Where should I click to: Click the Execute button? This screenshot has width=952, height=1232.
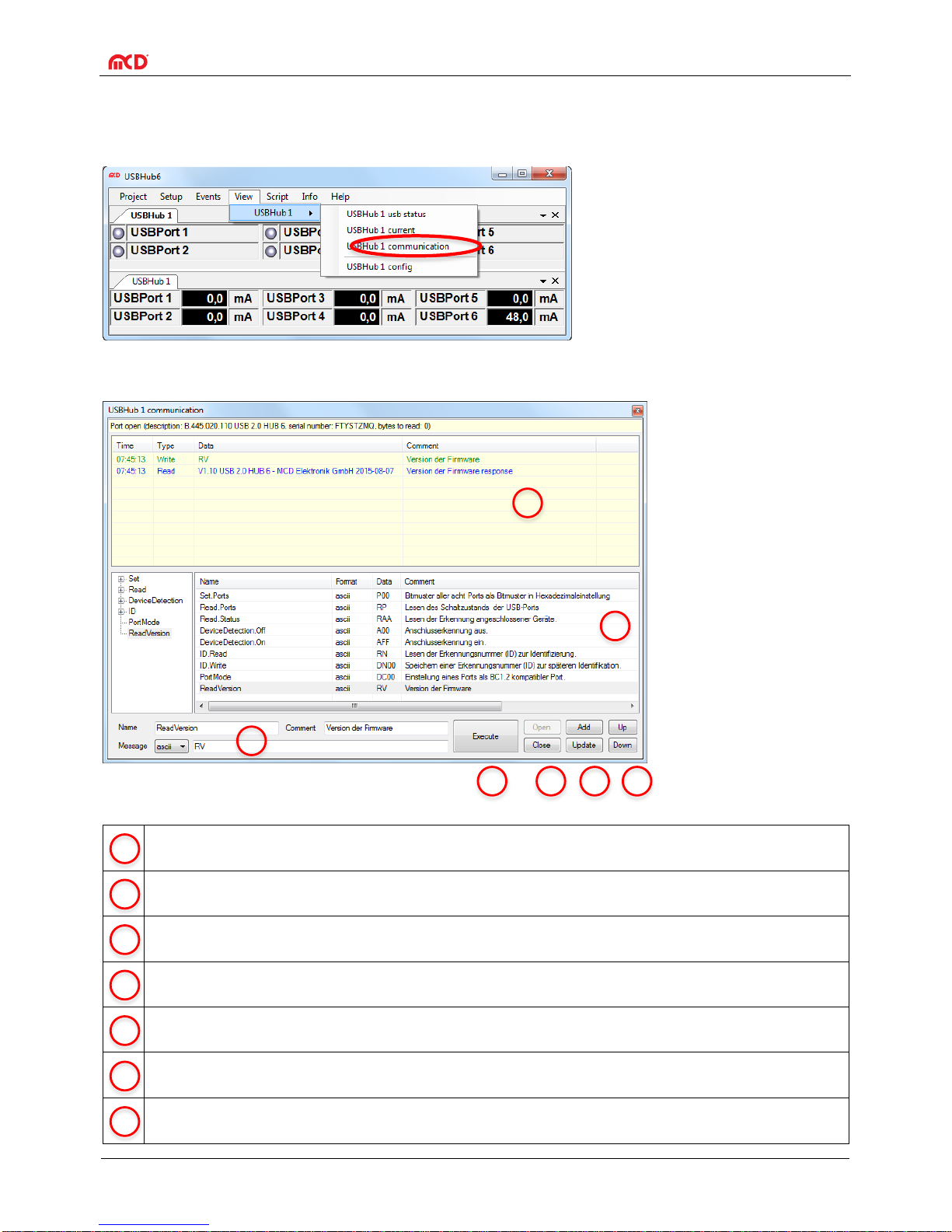coord(486,736)
